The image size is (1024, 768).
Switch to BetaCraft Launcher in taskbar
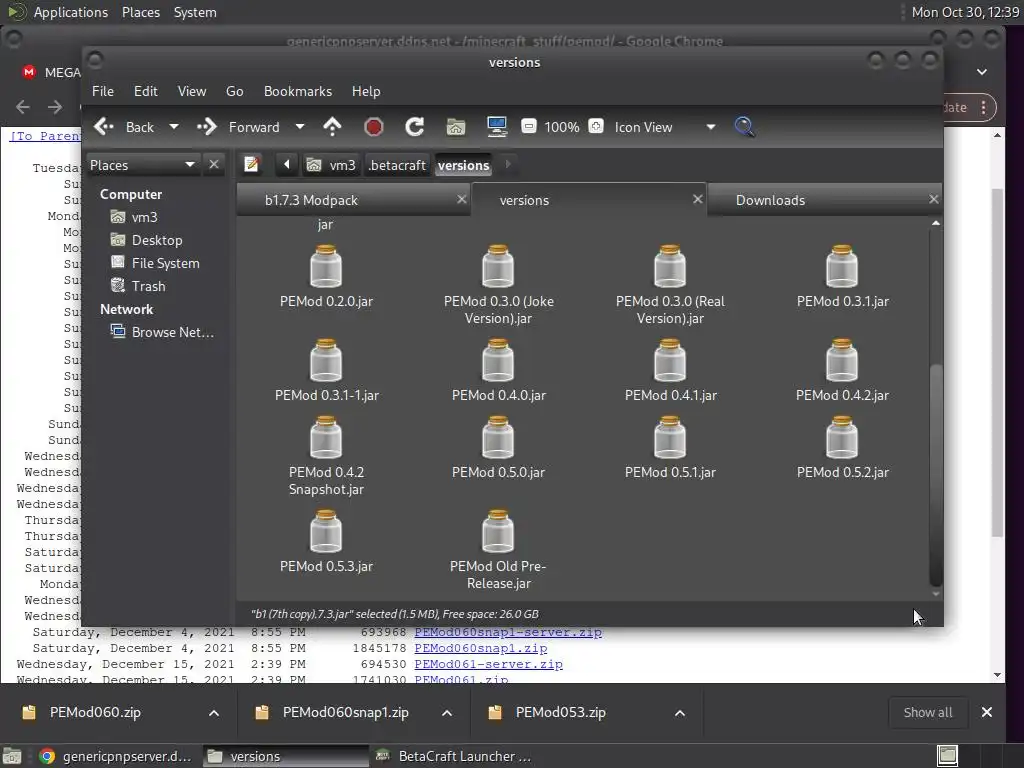click(454, 756)
